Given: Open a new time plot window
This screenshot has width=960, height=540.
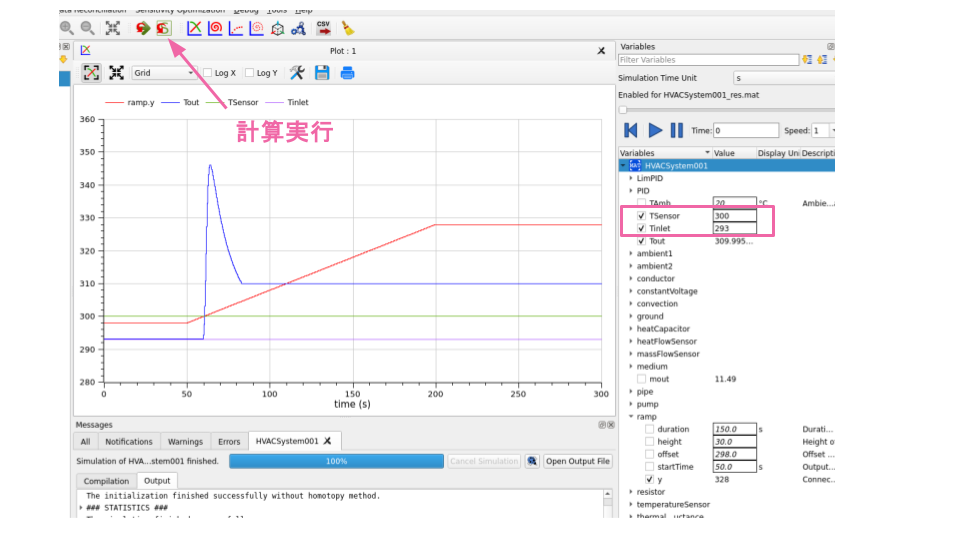Looking at the screenshot, I should (x=194, y=28).
